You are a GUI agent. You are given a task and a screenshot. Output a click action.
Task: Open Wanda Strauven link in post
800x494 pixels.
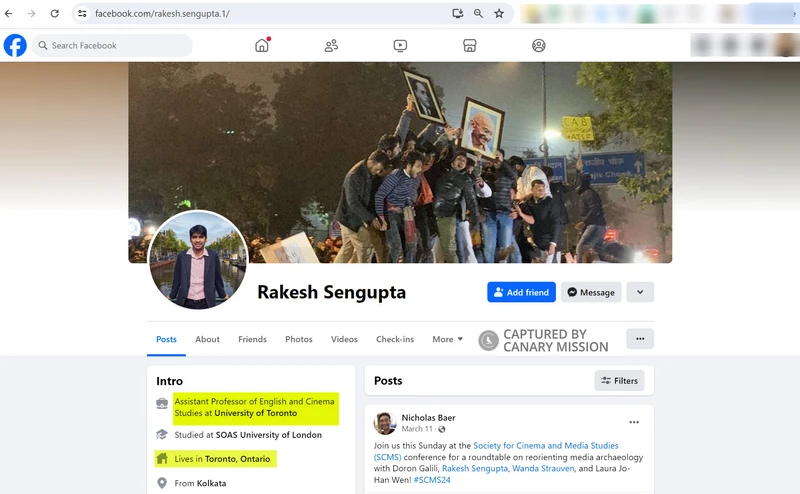[543, 468]
